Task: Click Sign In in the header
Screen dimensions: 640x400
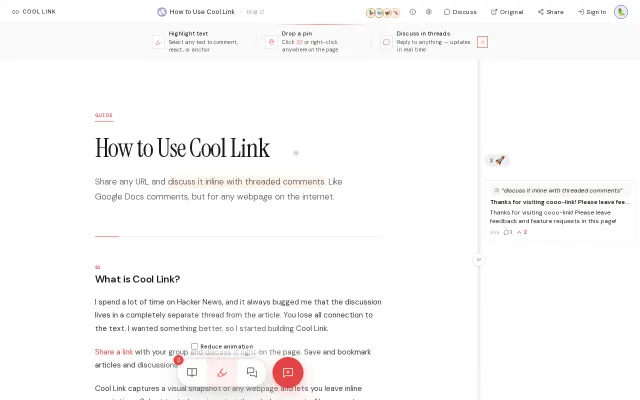Action: coord(592,12)
